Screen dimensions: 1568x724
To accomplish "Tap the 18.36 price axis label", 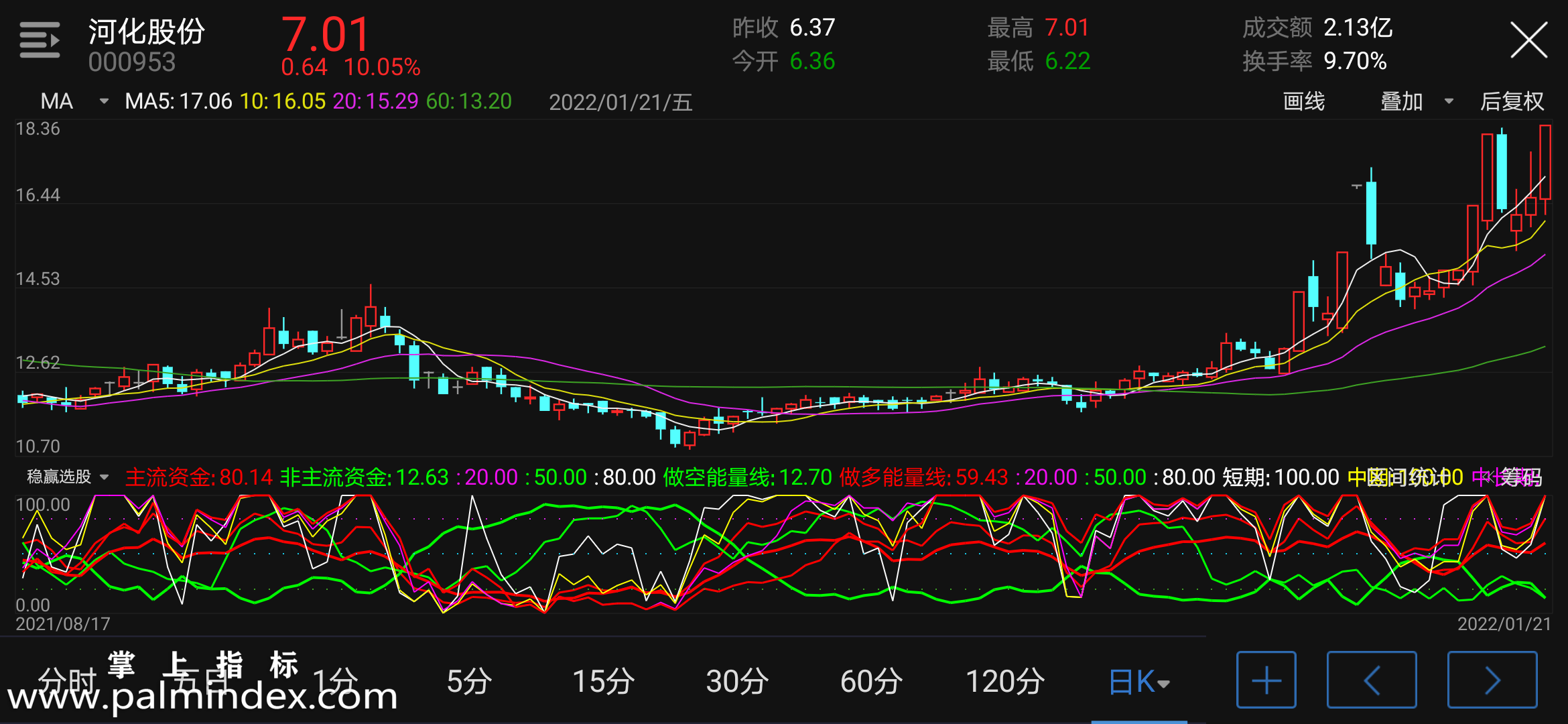I will 38,129.
